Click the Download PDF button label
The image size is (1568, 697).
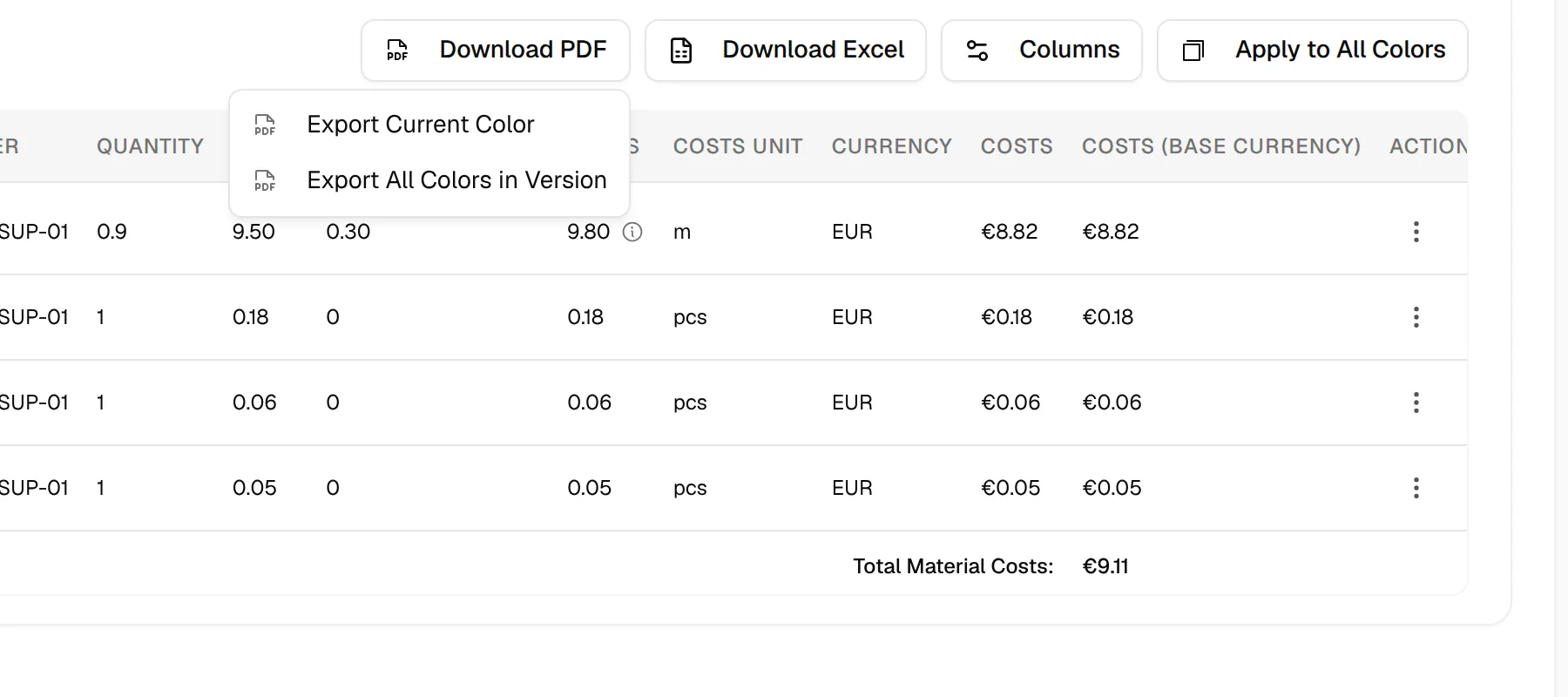click(523, 50)
